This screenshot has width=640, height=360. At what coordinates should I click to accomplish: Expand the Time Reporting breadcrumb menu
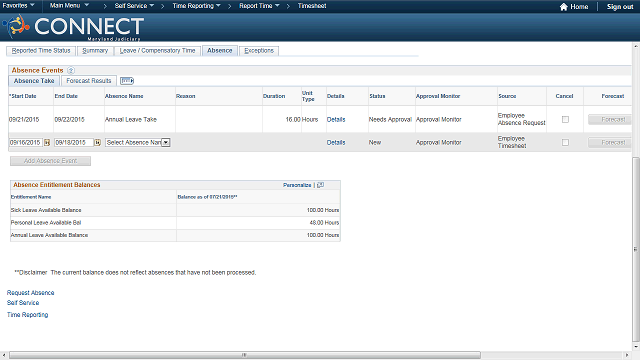pos(196,6)
